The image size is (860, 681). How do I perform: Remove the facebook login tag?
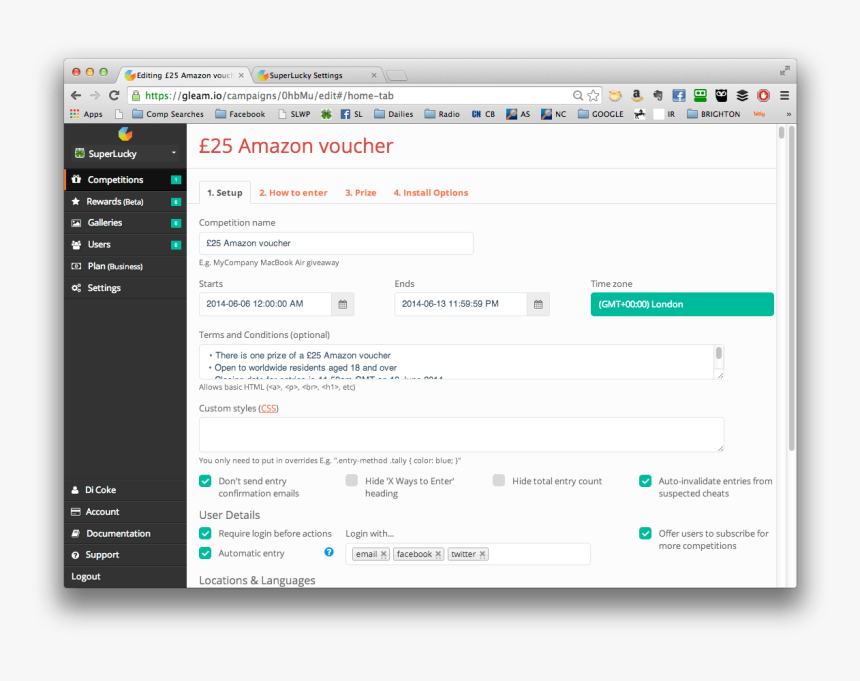438,554
